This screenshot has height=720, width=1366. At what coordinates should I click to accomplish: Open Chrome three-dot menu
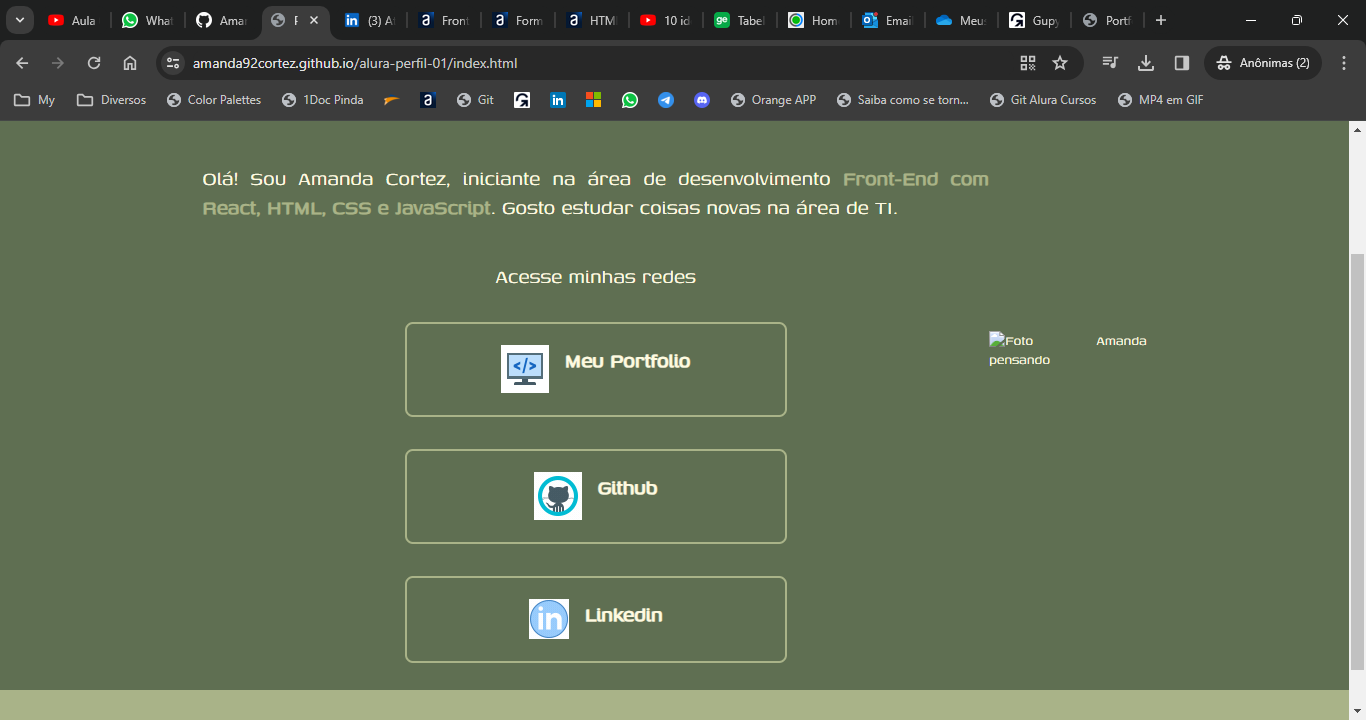tap(1344, 63)
